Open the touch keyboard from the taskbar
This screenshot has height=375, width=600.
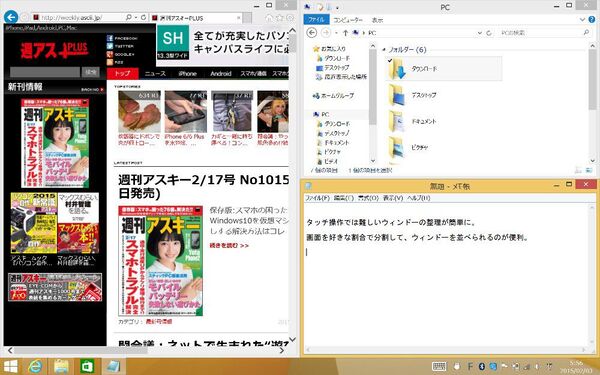(x=439, y=367)
